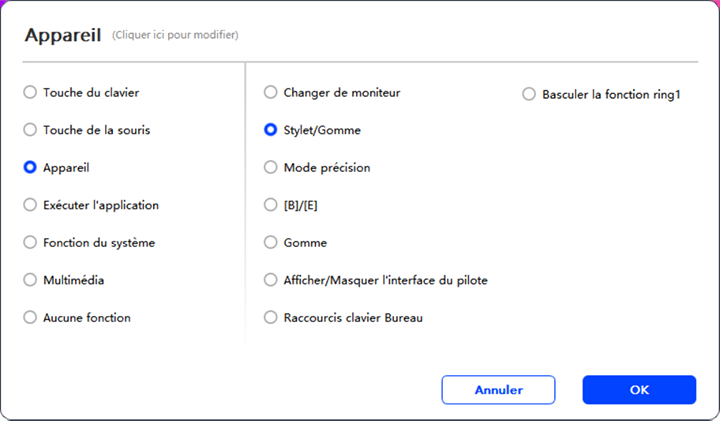Enable Mode précision option

270,168
